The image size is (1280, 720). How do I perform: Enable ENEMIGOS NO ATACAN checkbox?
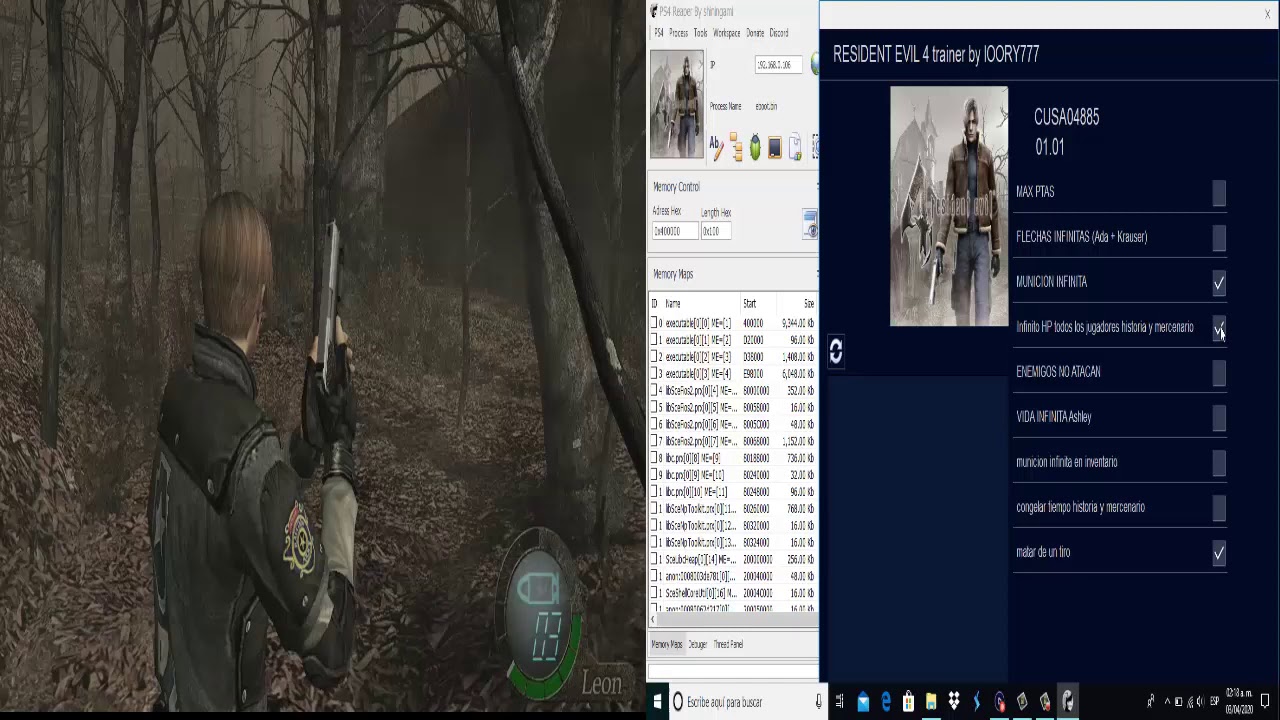(1219, 374)
